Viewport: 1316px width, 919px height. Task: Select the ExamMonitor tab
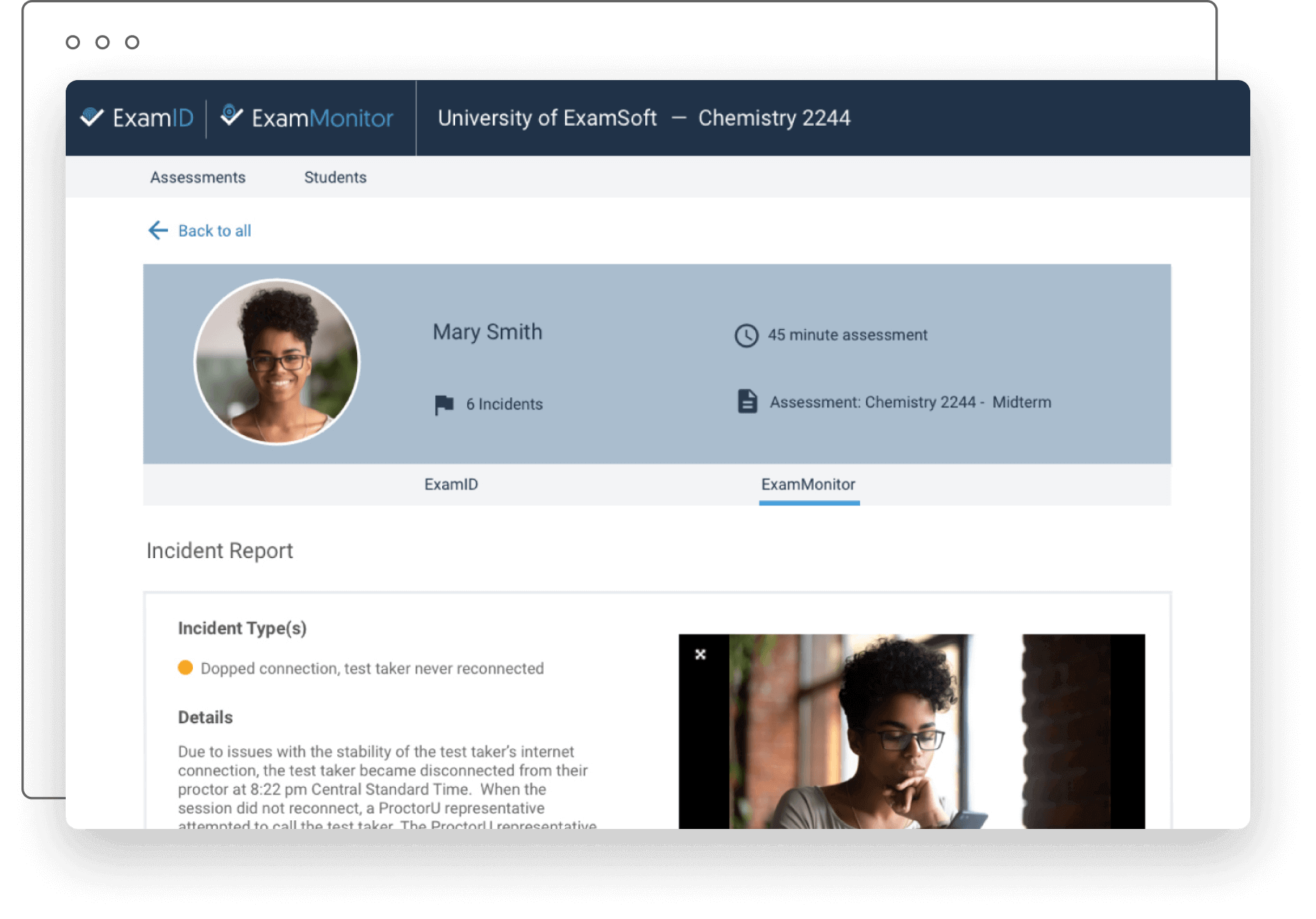pos(808,485)
